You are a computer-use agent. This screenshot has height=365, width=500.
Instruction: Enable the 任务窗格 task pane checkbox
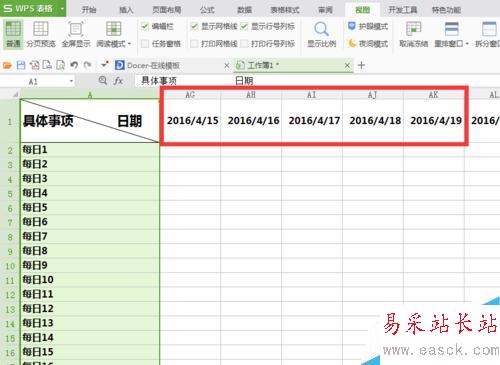click(x=145, y=43)
